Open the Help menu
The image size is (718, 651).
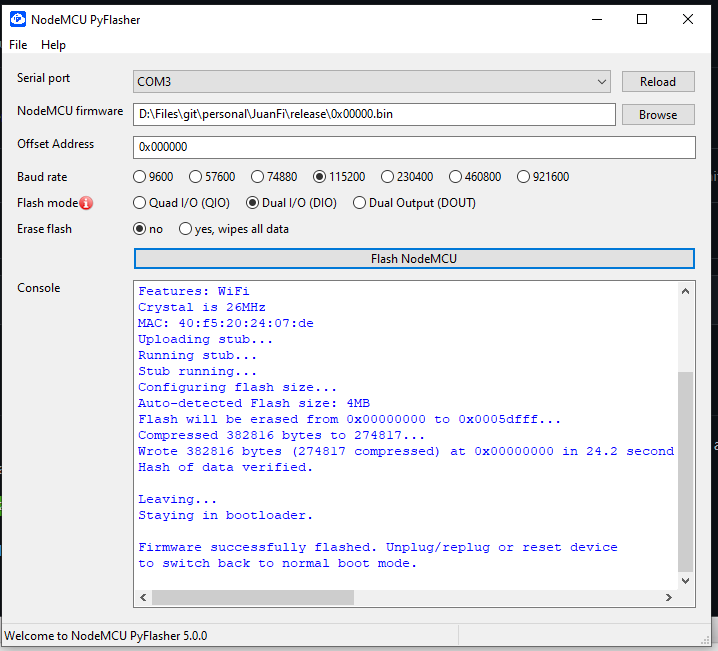(x=53, y=45)
